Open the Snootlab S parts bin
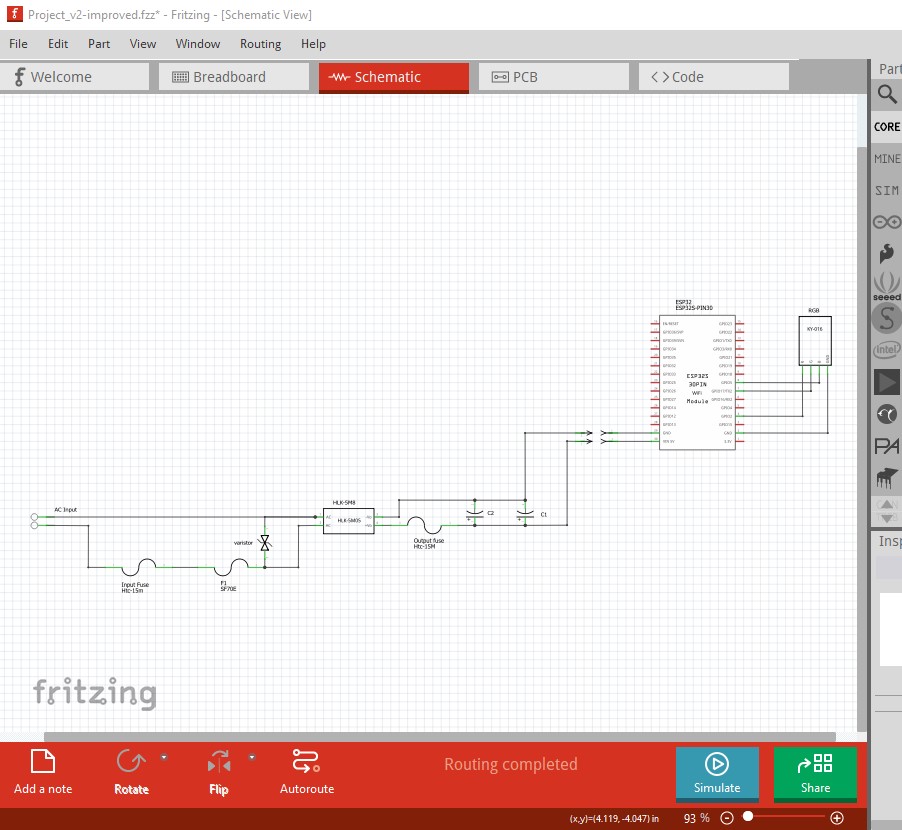The width and height of the screenshot is (902, 830). click(x=886, y=318)
